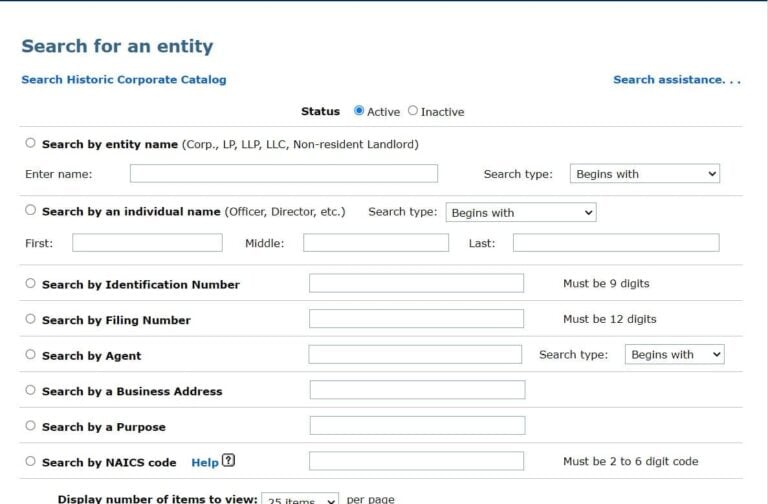768x504 pixels.
Task: Open entity name Search type dropdown
Action: [644, 174]
